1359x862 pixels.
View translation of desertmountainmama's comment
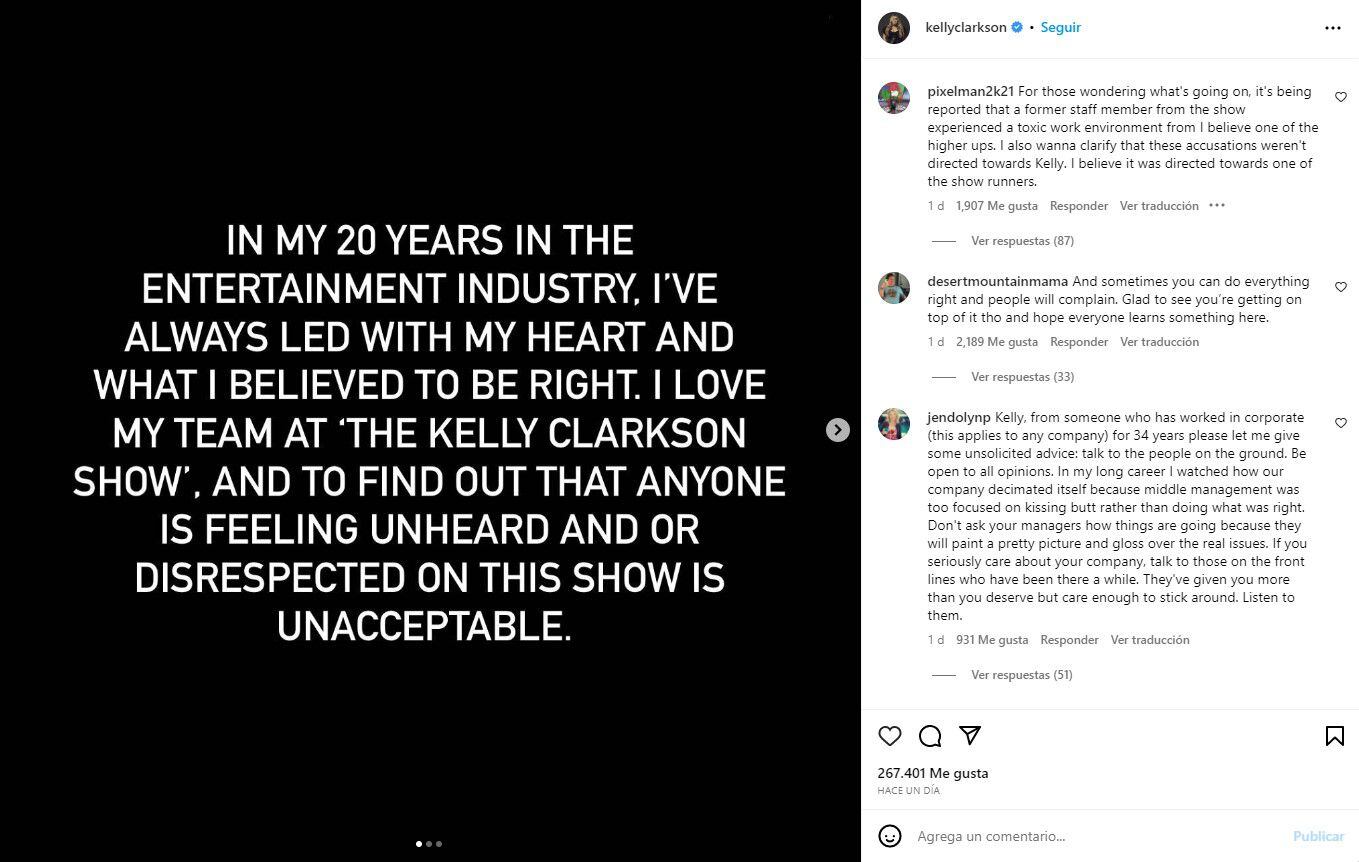[x=1159, y=342]
